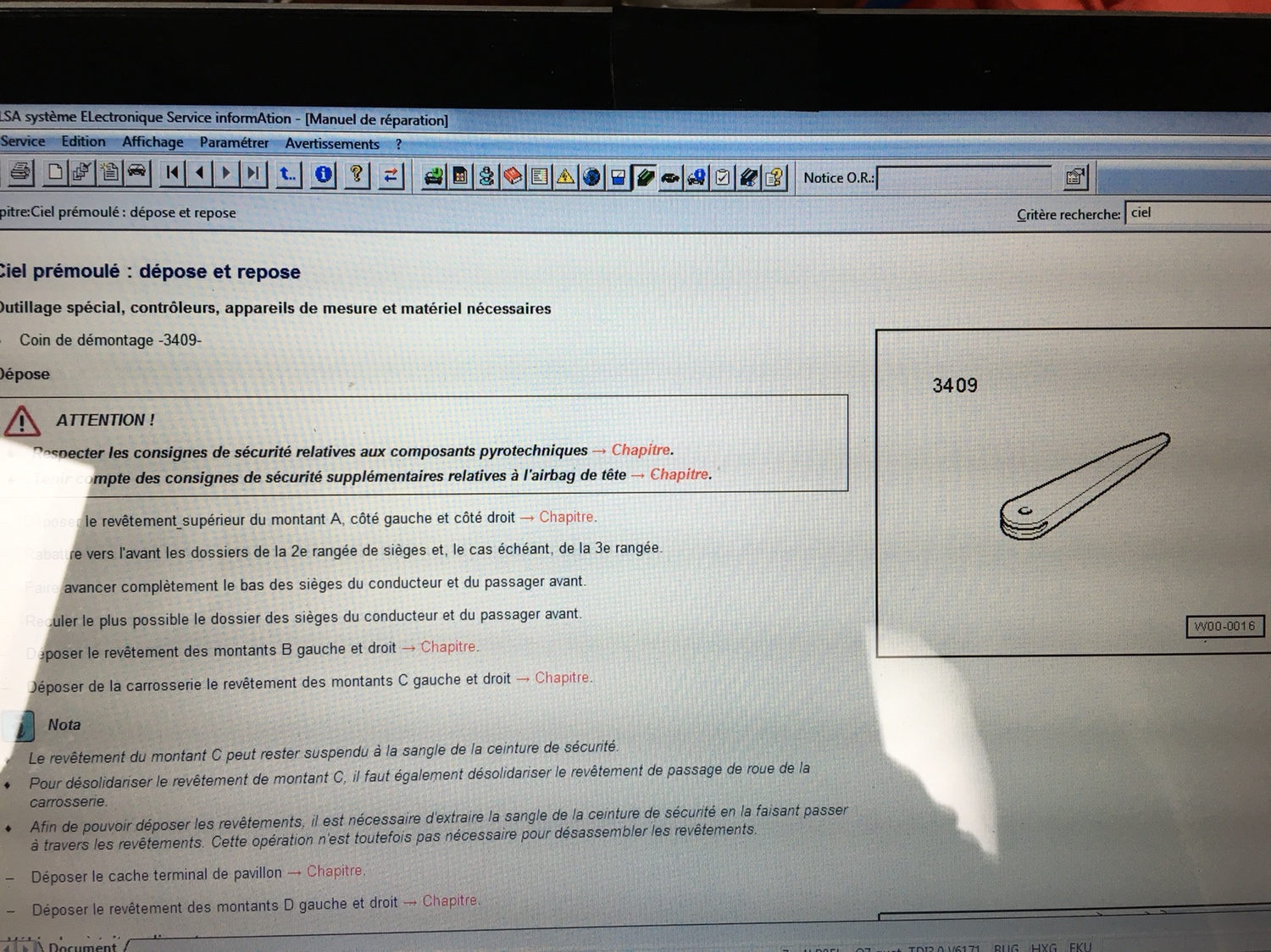Click the printer icon in the toolbar

pyautogui.click(x=20, y=173)
